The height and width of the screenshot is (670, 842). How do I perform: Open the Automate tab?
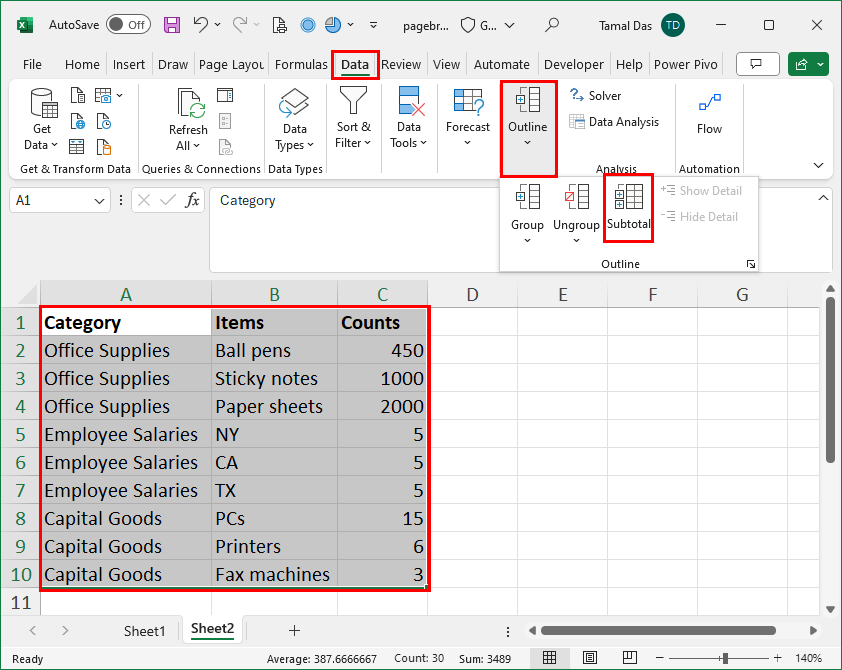[x=502, y=64]
